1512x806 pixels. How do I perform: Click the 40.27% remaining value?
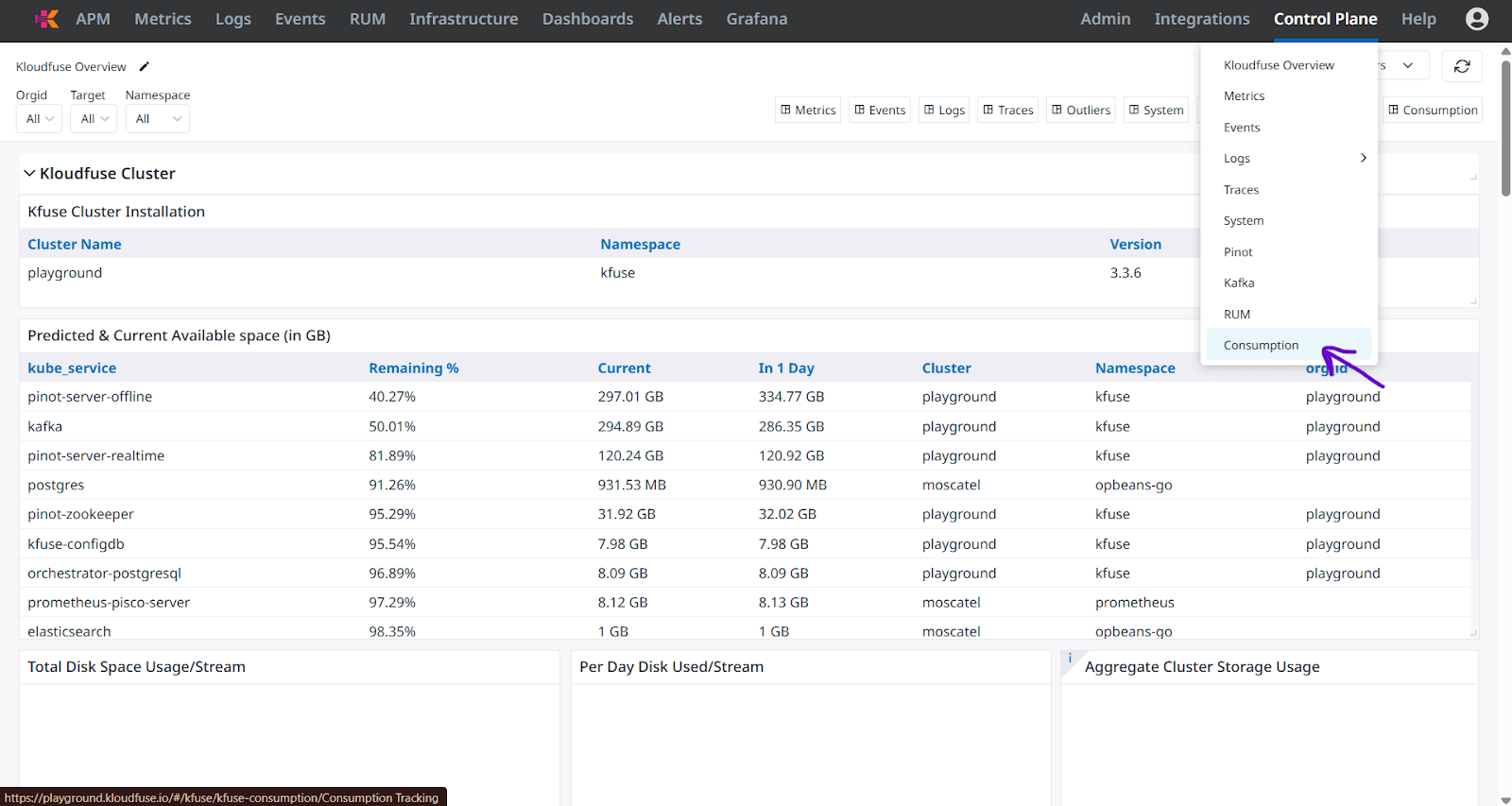click(x=392, y=397)
